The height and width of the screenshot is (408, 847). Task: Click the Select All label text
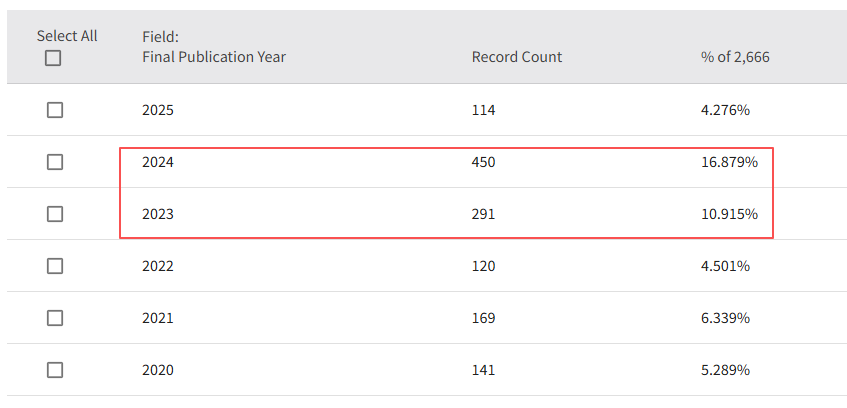pyautogui.click(x=67, y=36)
